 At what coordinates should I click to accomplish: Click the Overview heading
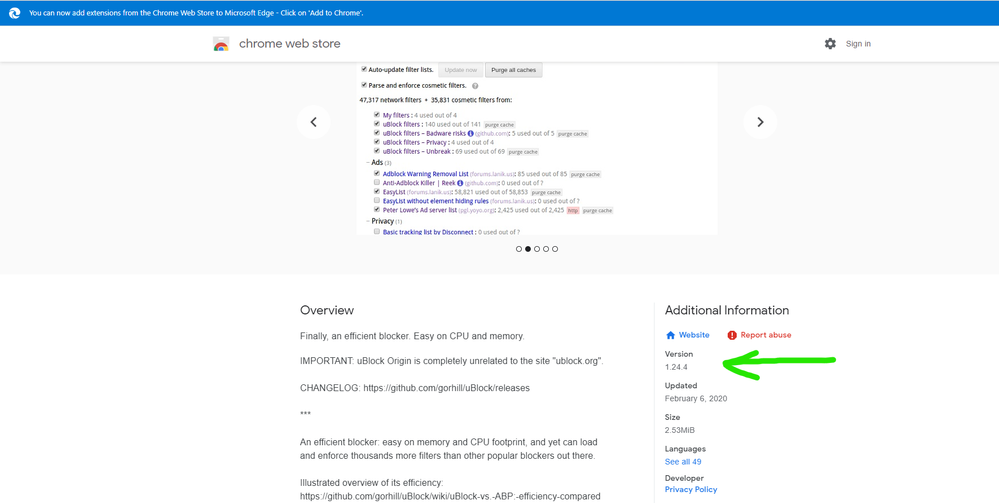[x=327, y=310]
